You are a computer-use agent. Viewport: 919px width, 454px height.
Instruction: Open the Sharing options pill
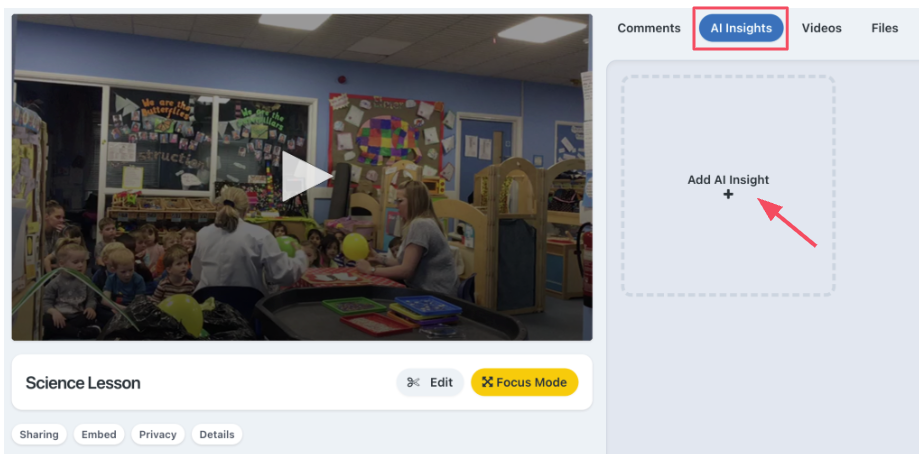coord(39,435)
